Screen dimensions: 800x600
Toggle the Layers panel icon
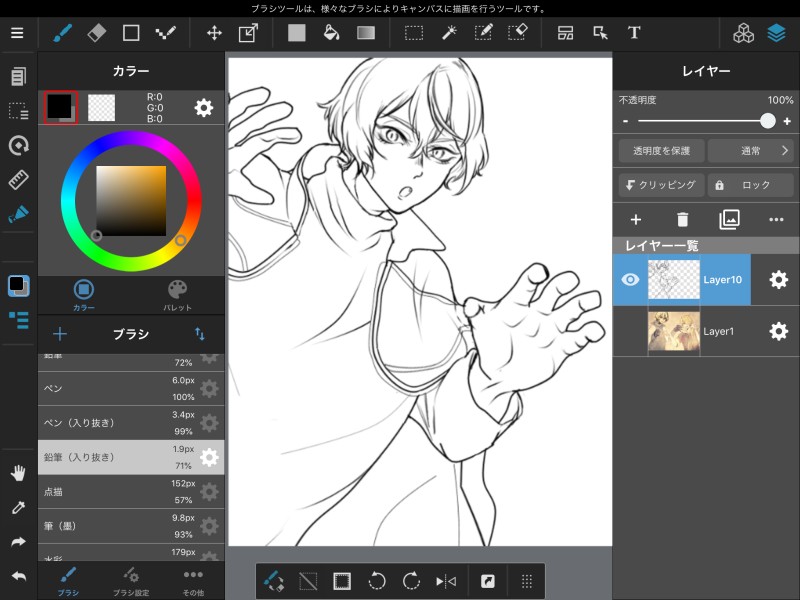776,33
